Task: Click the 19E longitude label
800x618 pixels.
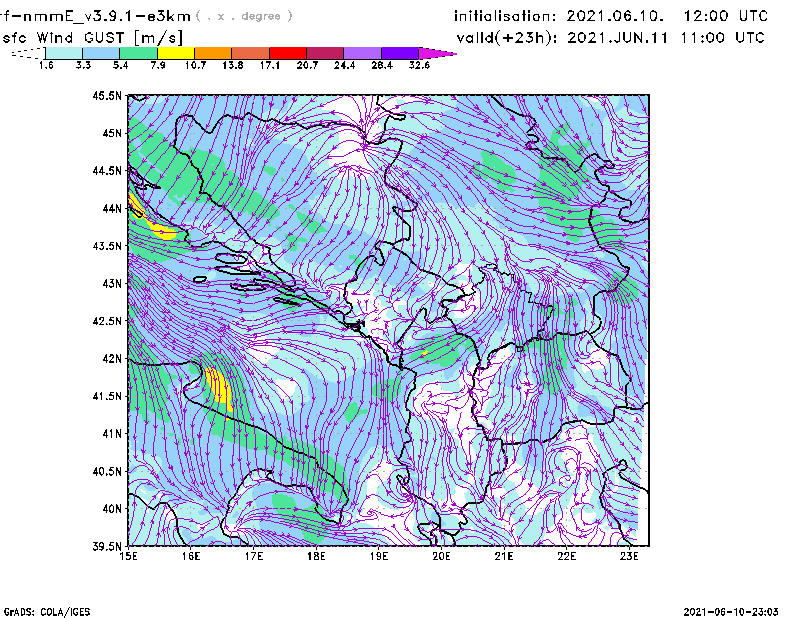Action: point(379,556)
